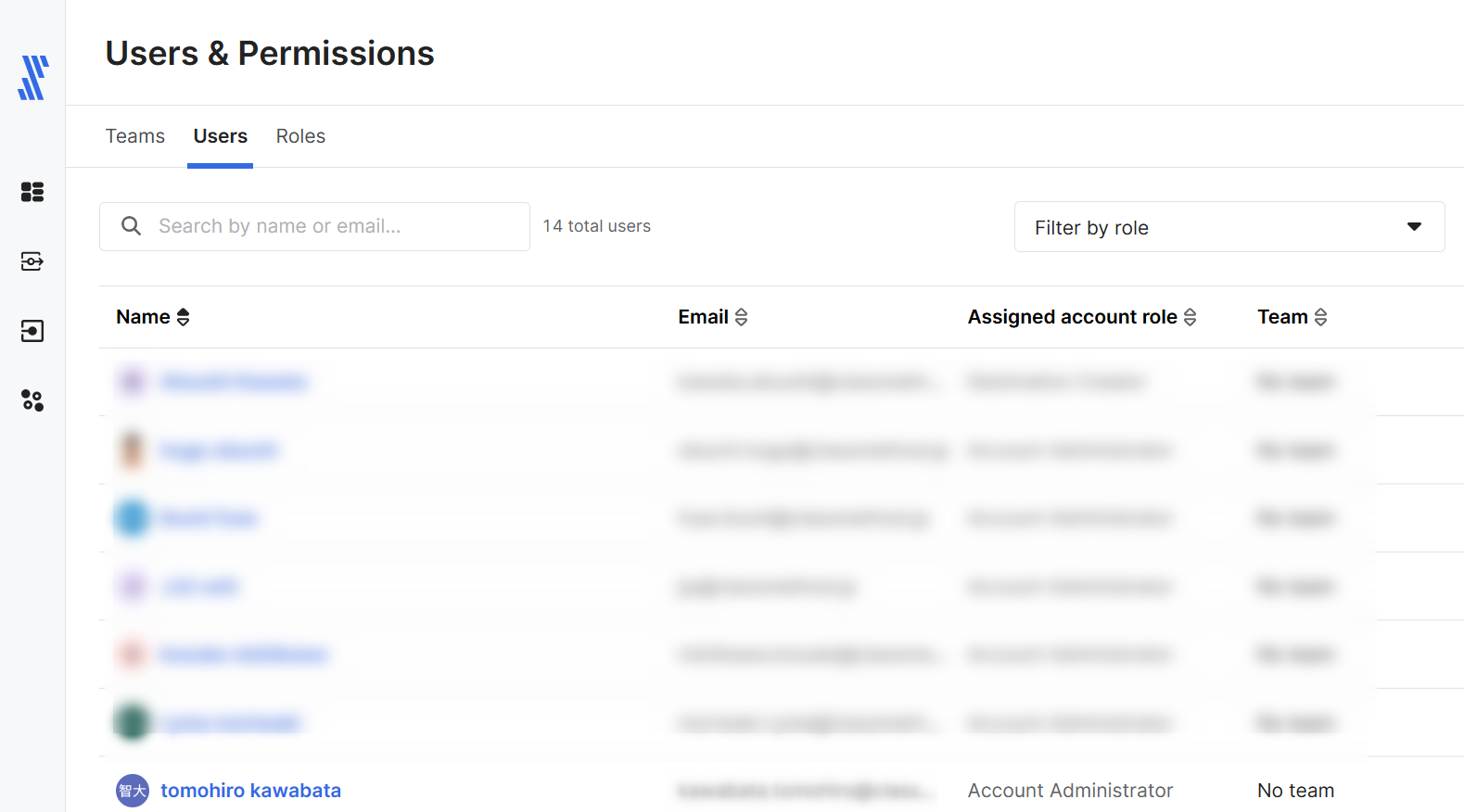
Task: Open the integrations dots sidebar icon
Action: pos(32,400)
